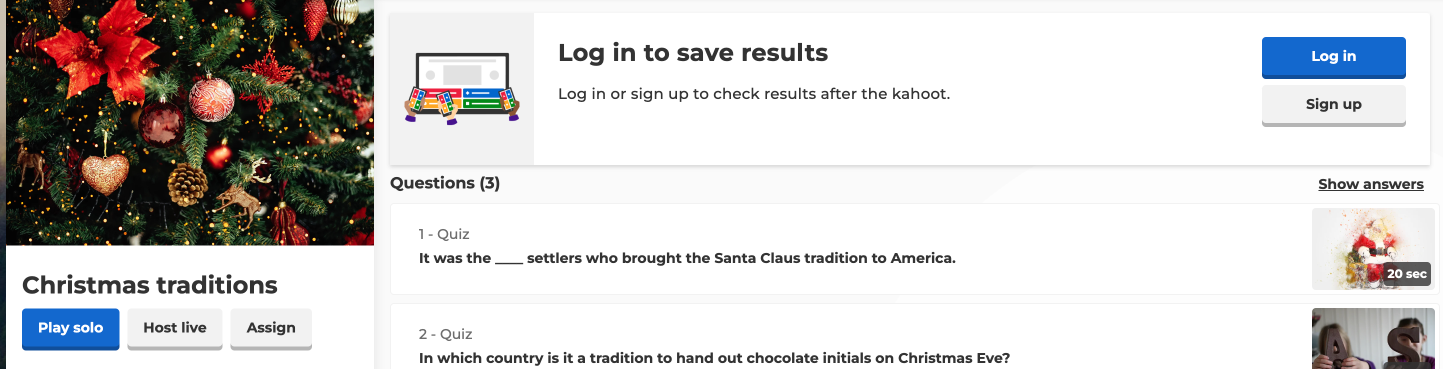Click the heart ornament in cover image

click(105, 173)
